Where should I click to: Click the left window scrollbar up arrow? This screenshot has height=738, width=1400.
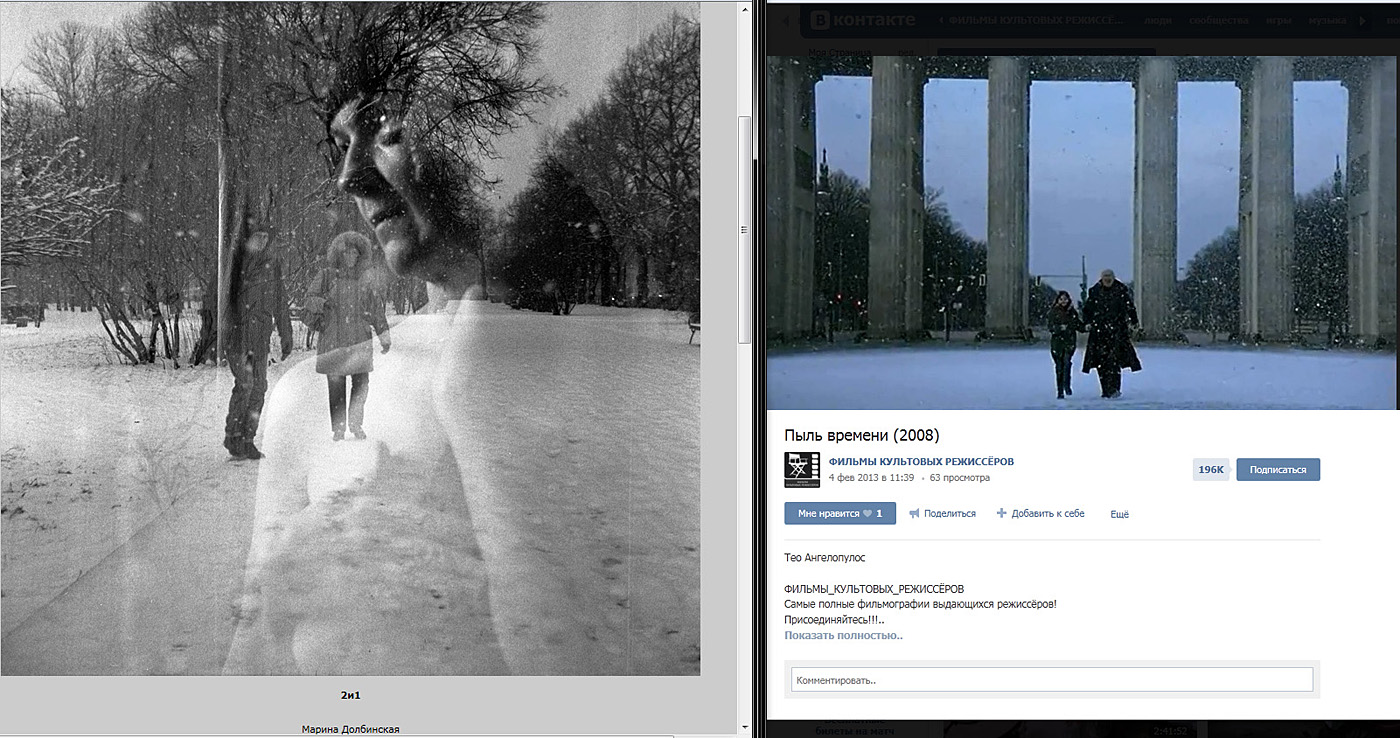744,8
